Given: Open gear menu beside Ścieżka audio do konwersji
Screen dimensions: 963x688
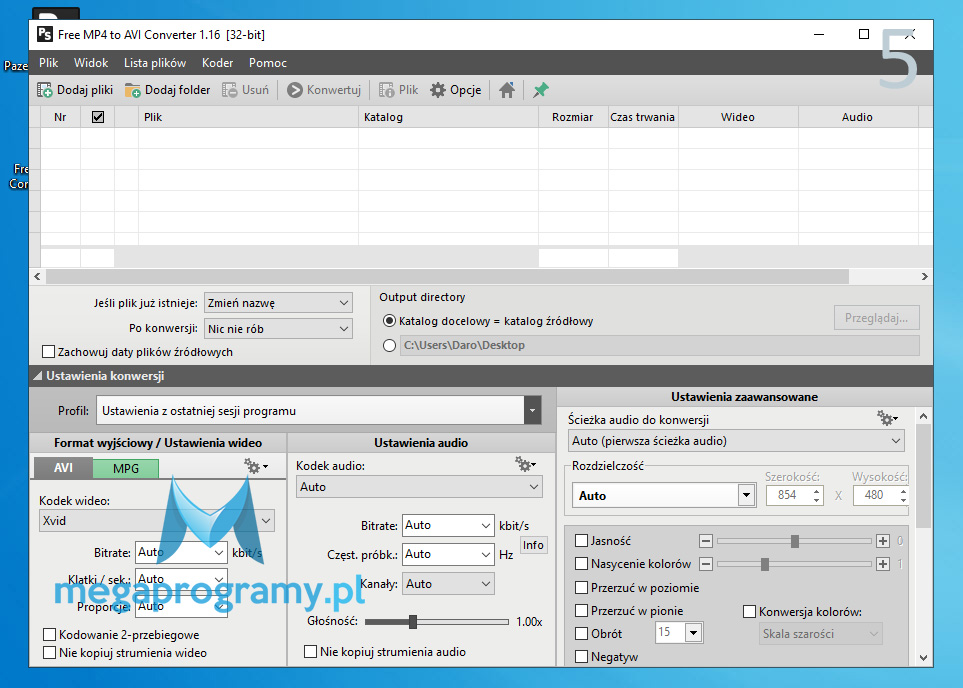Looking at the screenshot, I should click(x=887, y=418).
